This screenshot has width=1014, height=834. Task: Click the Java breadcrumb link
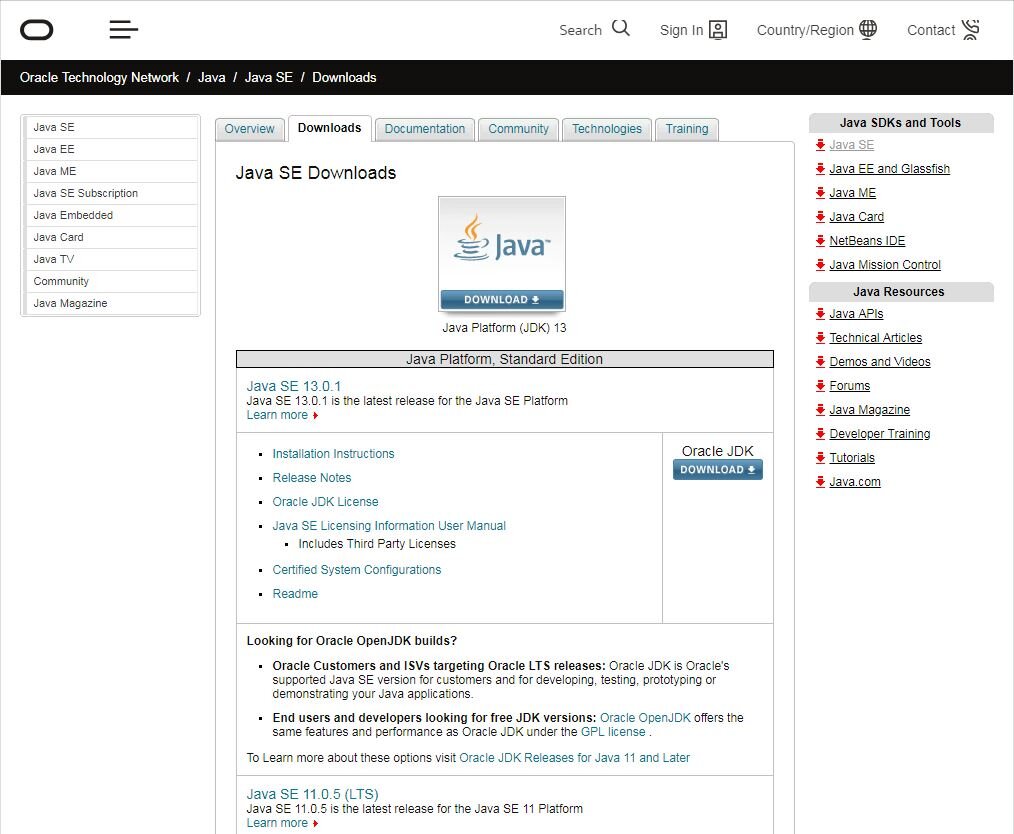211,78
